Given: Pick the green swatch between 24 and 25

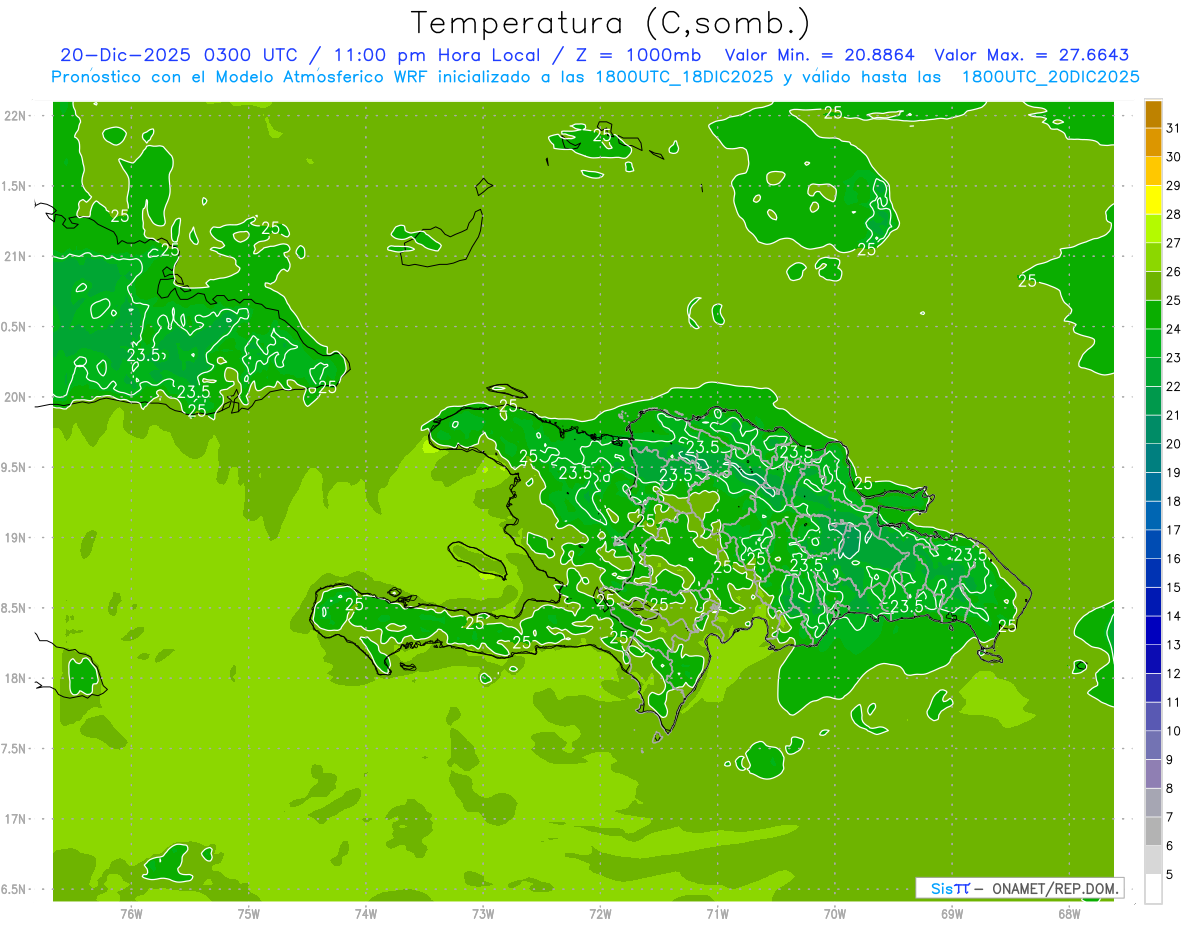Looking at the screenshot, I should pyautogui.click(x=1153, y=315).
